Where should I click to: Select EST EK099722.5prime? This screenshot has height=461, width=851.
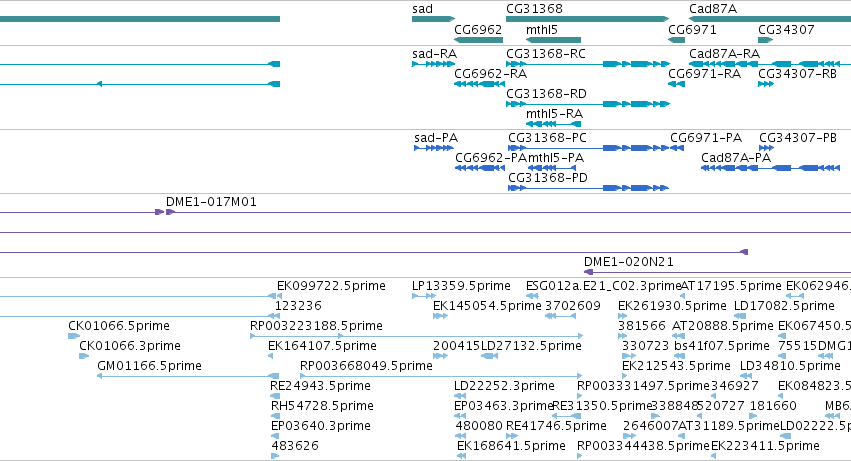click(x=331, y=286)
